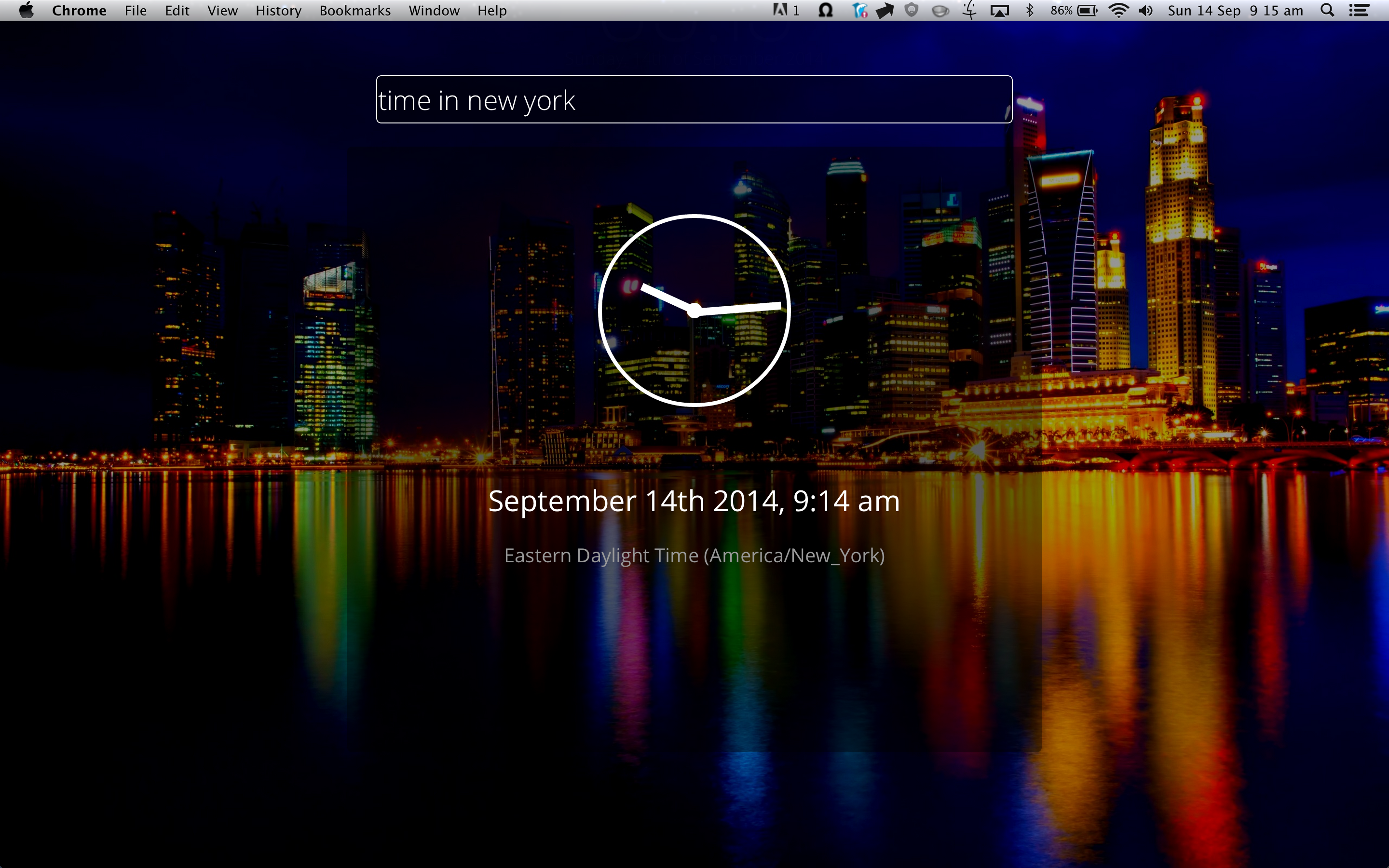1389x868 pixels.
Task: Click the Omega symbol menu bar icon
Action: pos(825,10)
